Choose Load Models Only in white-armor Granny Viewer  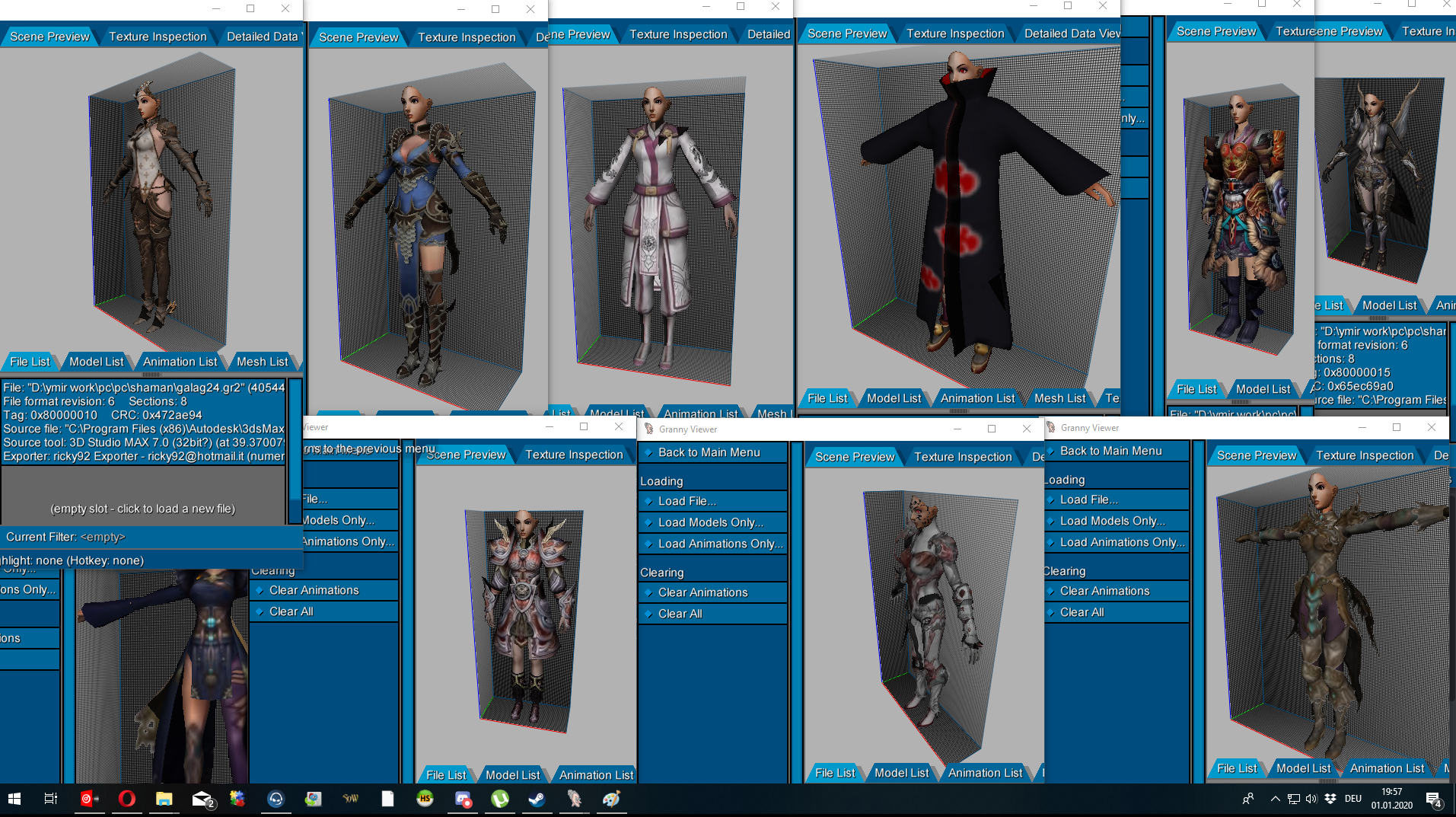[713, 522]
